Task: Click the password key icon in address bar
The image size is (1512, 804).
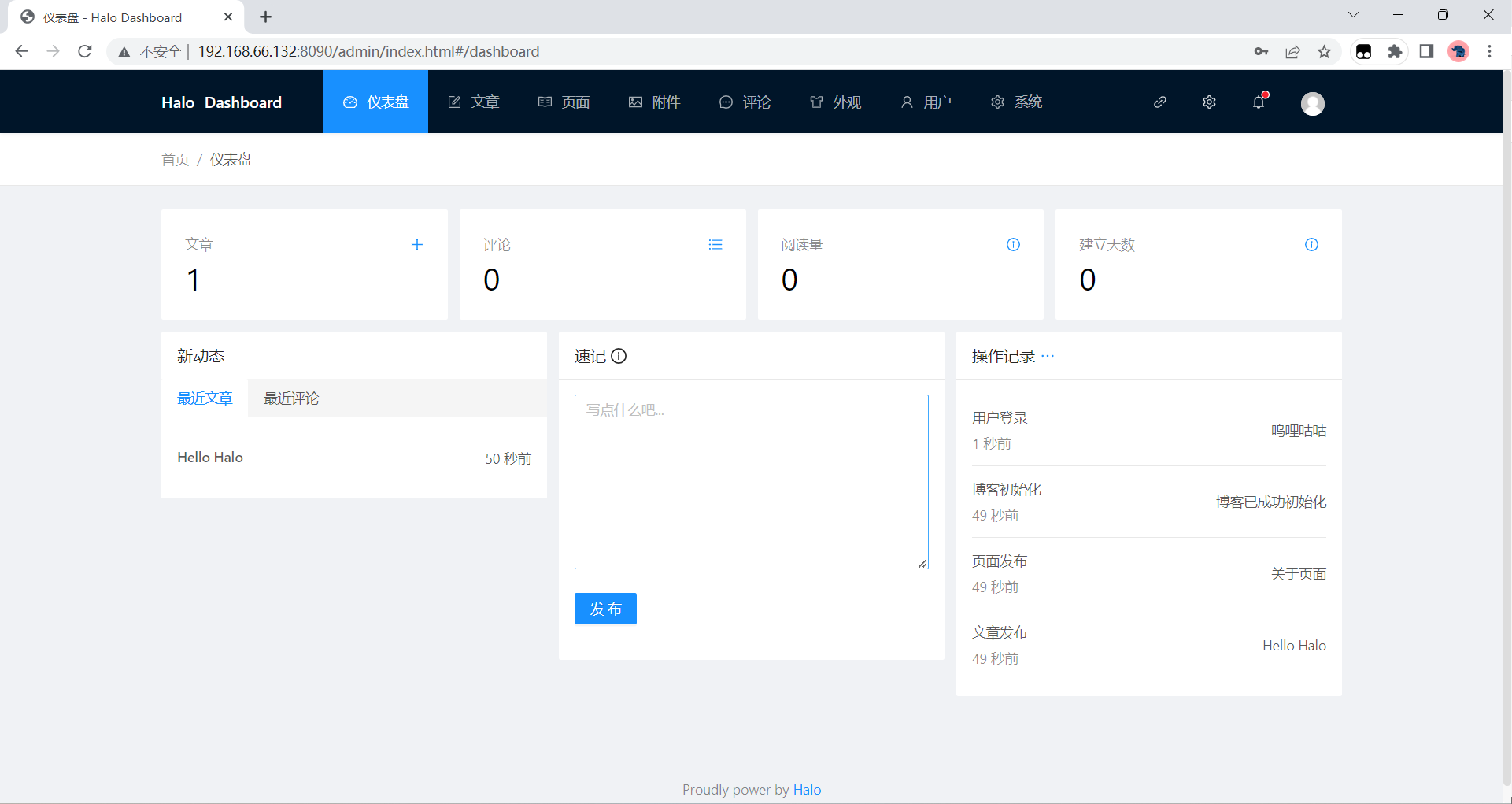Action: [1261, 51]
